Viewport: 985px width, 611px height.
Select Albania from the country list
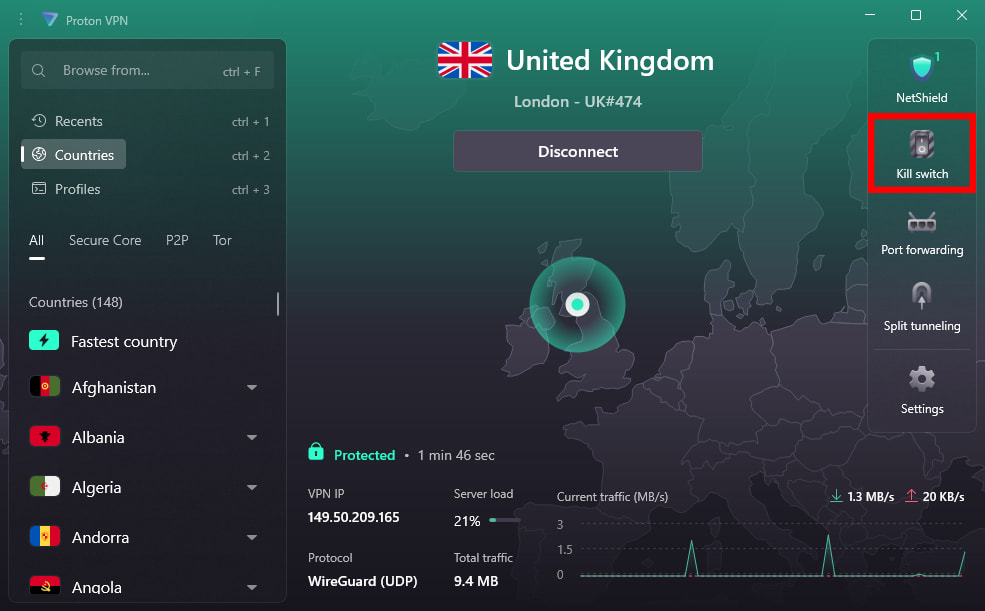(x=98, y=437)
